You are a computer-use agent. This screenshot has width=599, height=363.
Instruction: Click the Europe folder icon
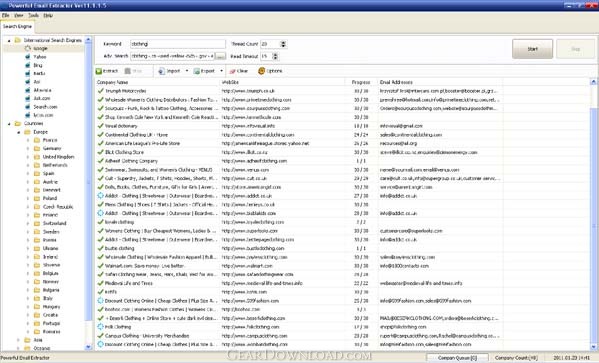click(27, 132)
